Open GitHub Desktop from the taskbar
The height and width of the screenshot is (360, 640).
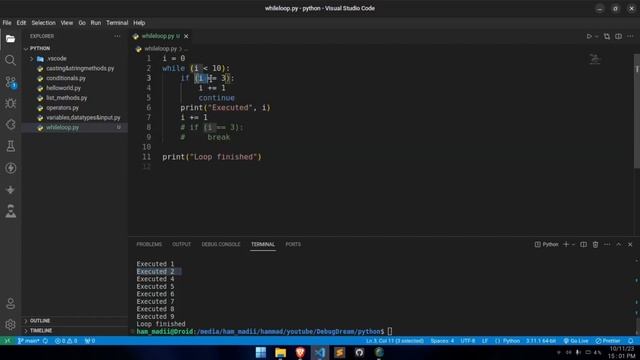[x=359, y=352]
